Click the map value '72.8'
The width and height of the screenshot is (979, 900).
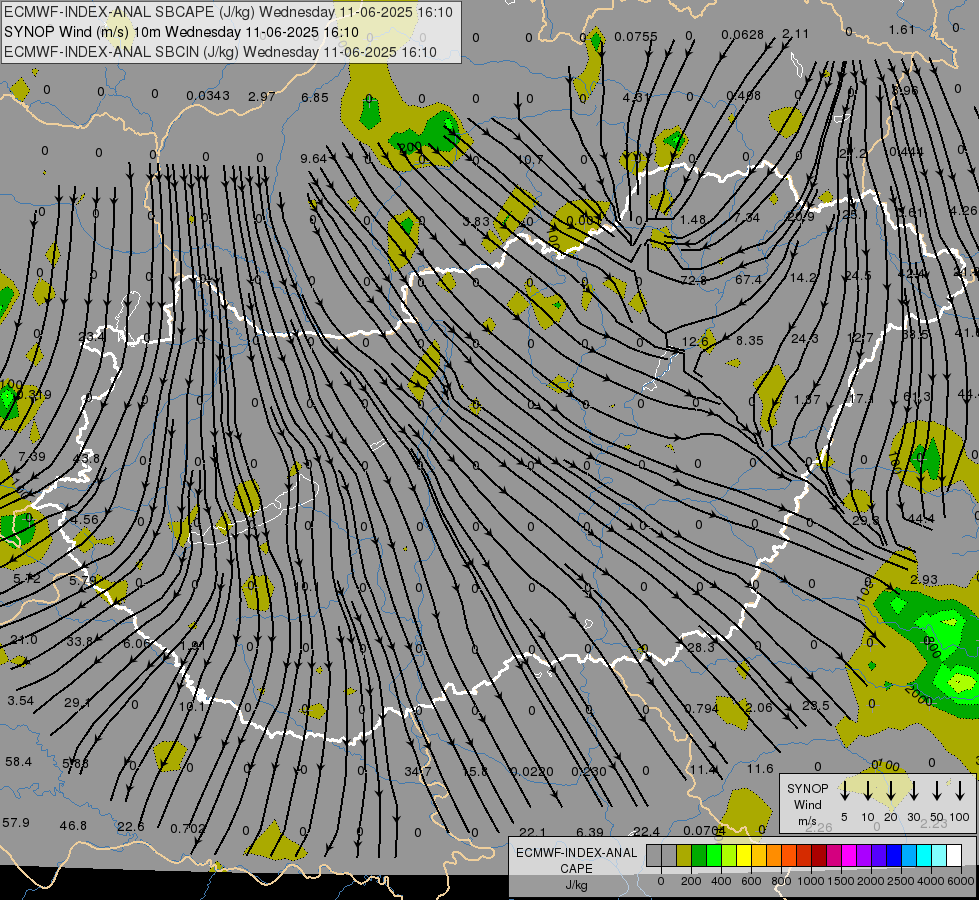pyautogui.click(x=693, y=280)
